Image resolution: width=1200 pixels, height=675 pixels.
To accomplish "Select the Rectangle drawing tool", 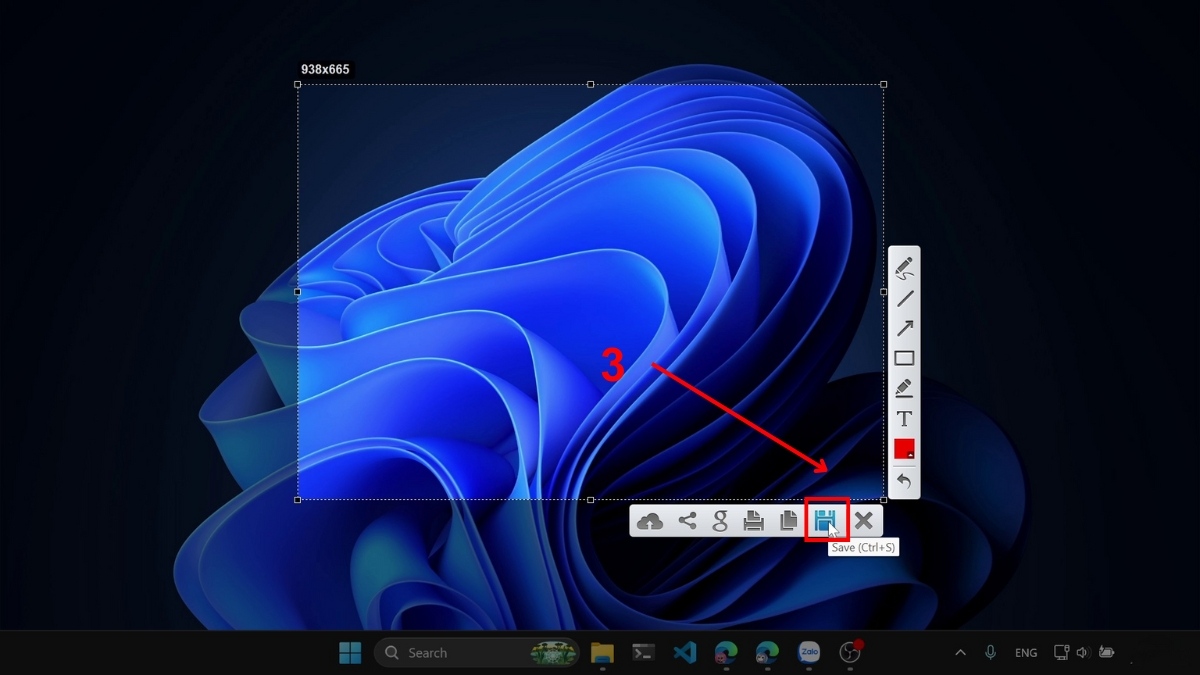I will pyautogui.click(x=904, y=358).
